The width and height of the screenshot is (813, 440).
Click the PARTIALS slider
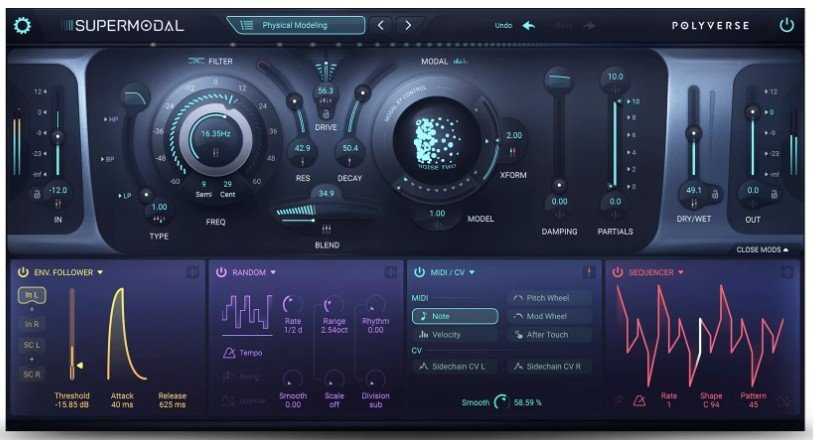pyautogui.click(x=616, y=145)
